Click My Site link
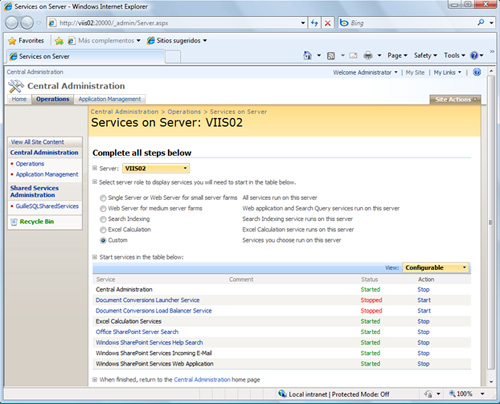The width and height of the screenshot is (500, 404). coord(415,72)
